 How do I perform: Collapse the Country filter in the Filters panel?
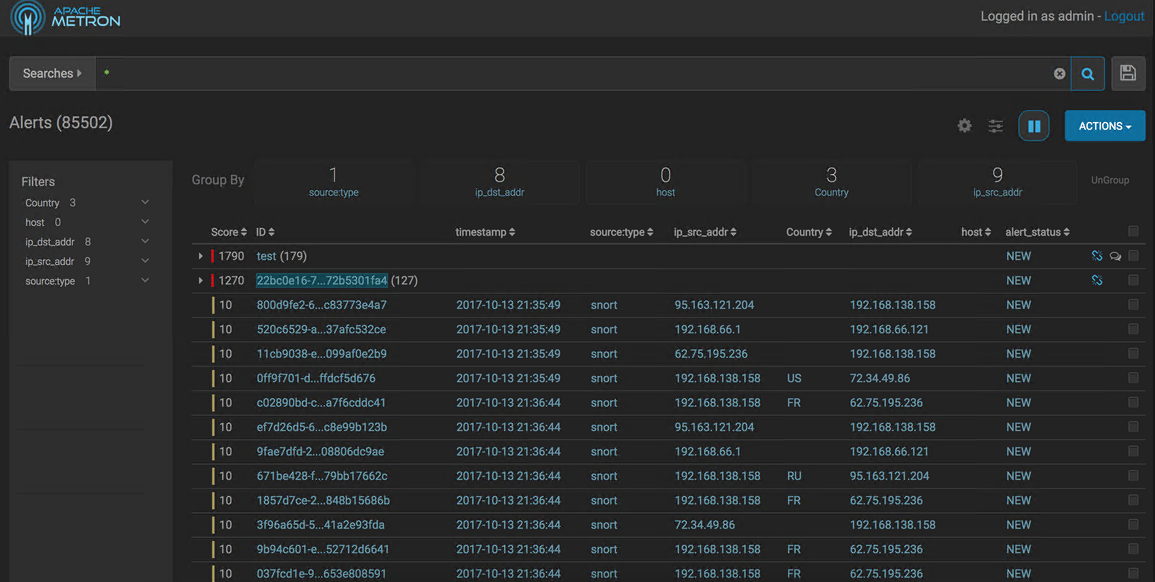point(144,202)
